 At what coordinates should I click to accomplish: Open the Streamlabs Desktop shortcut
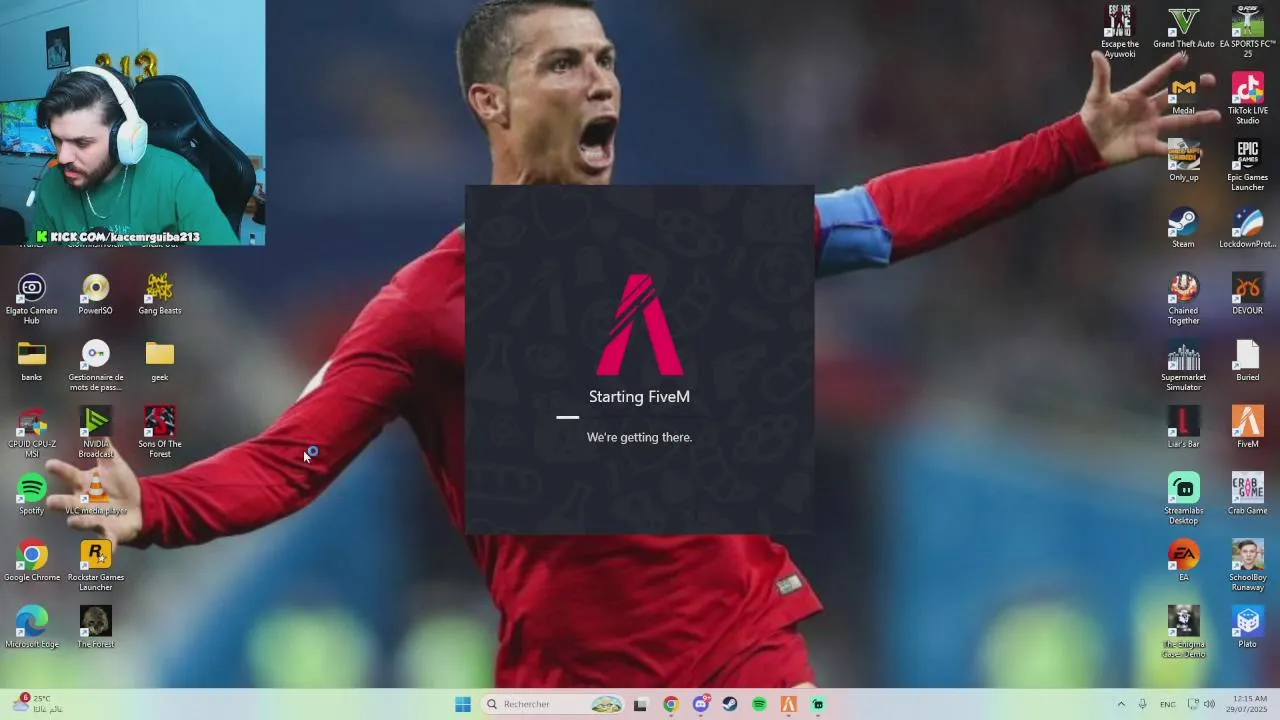coord(1183,498)
